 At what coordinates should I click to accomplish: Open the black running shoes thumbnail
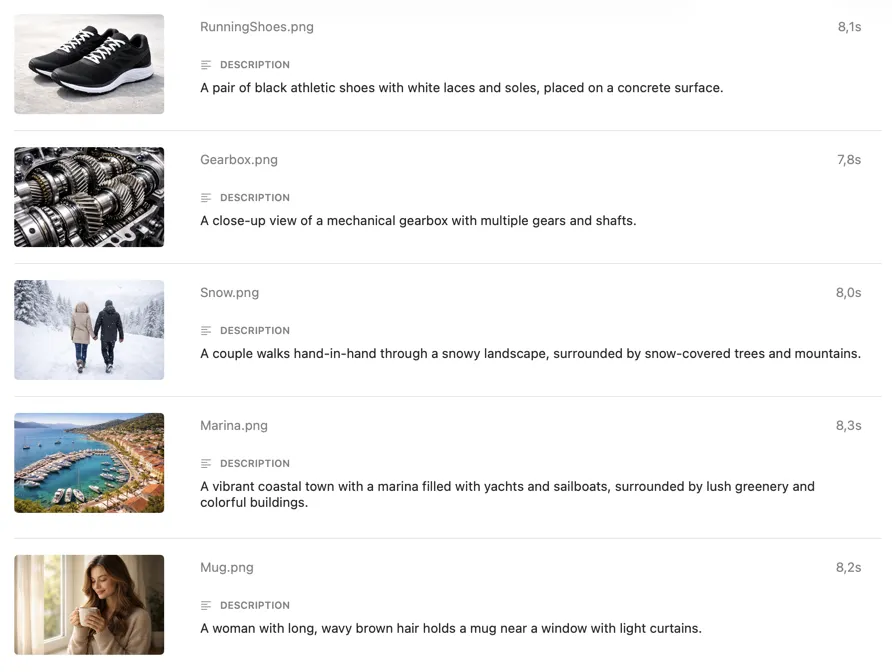tap(89, 64)
